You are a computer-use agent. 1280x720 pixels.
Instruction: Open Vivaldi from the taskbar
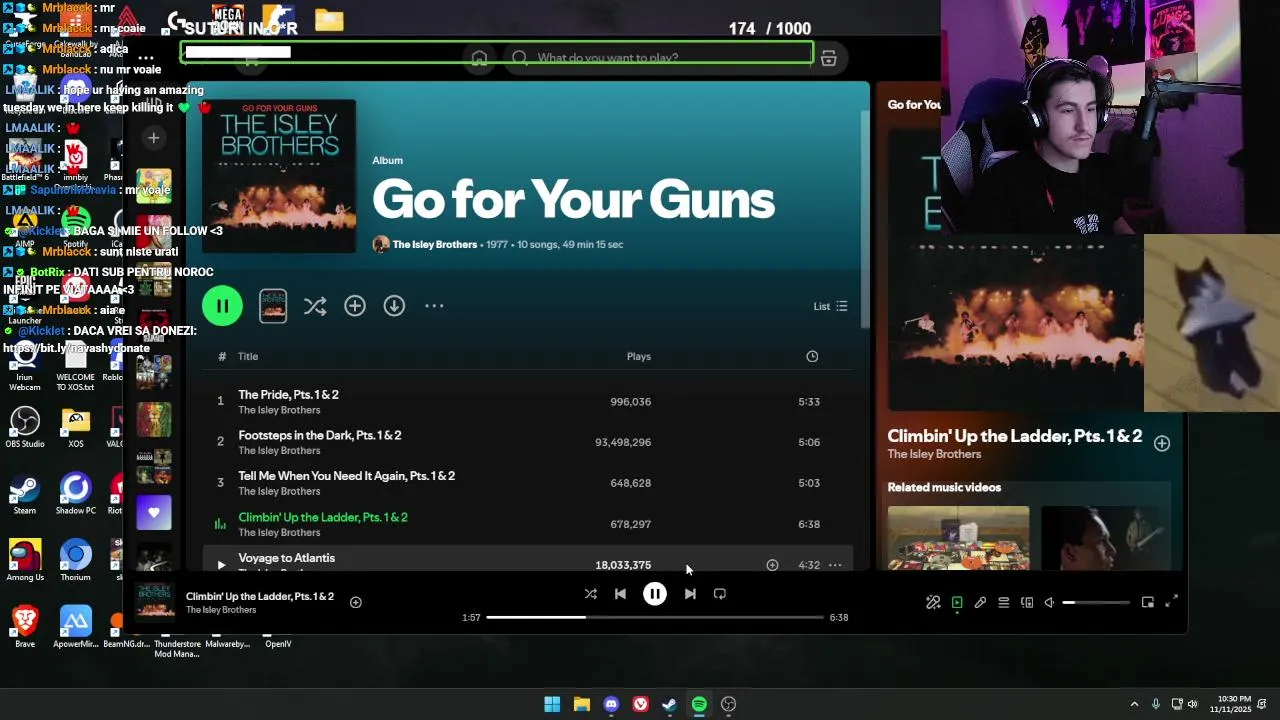click(x=640, y=704)
